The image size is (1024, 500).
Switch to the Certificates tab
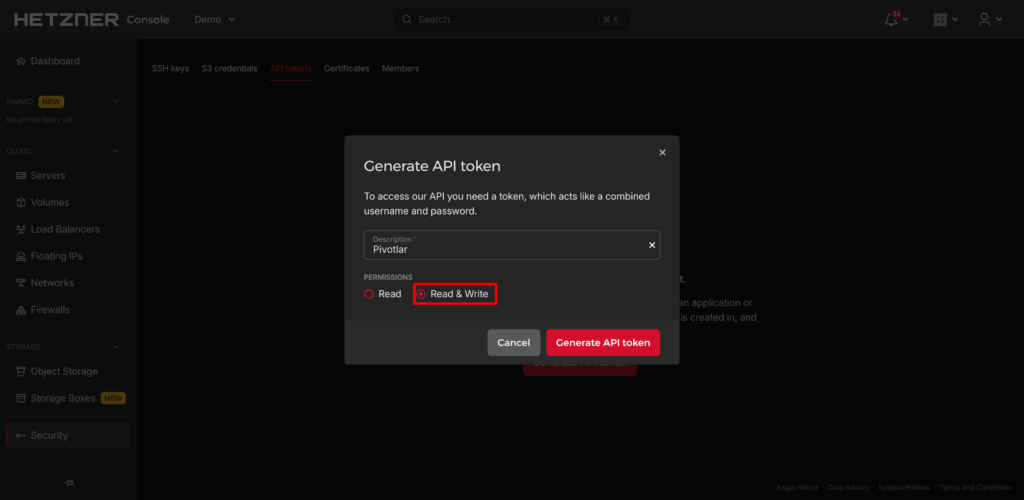pos(347,69)
